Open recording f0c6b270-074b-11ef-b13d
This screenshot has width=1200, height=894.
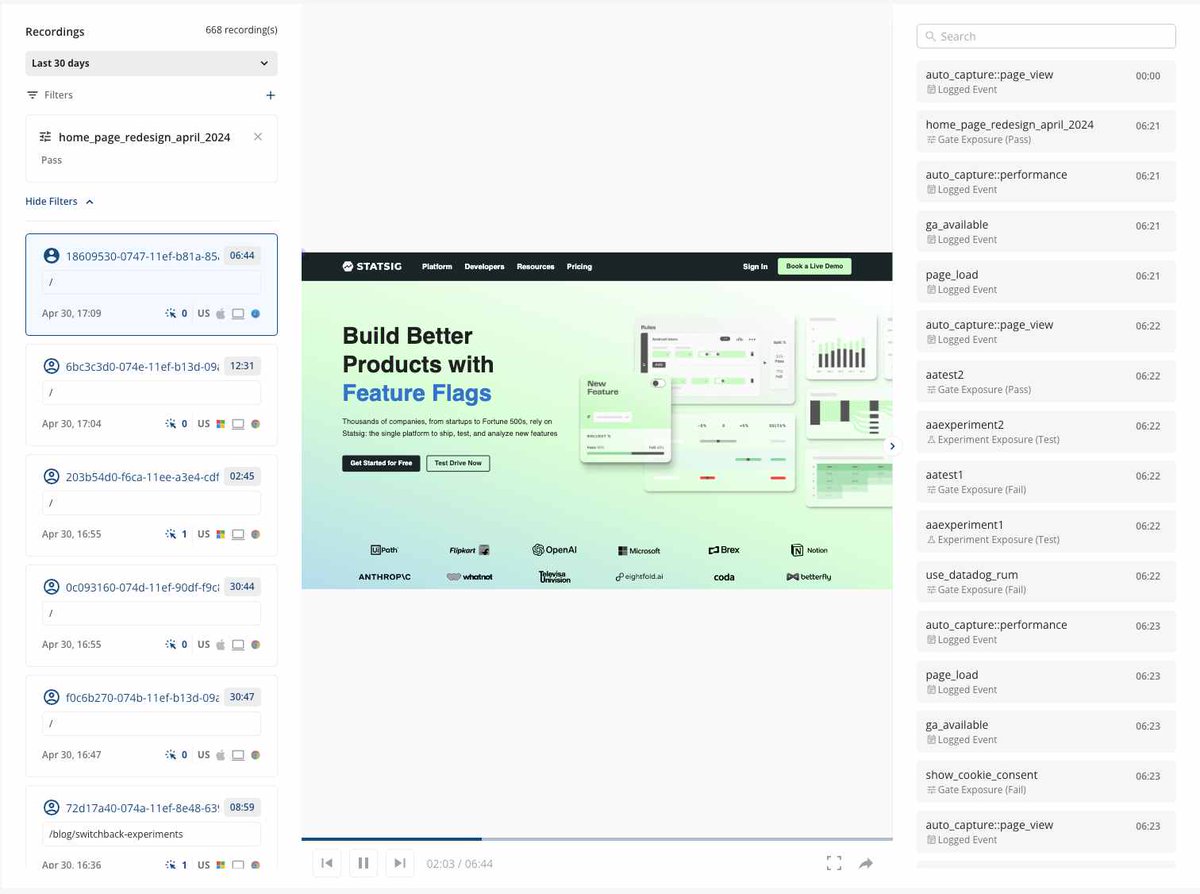[151, 725]
